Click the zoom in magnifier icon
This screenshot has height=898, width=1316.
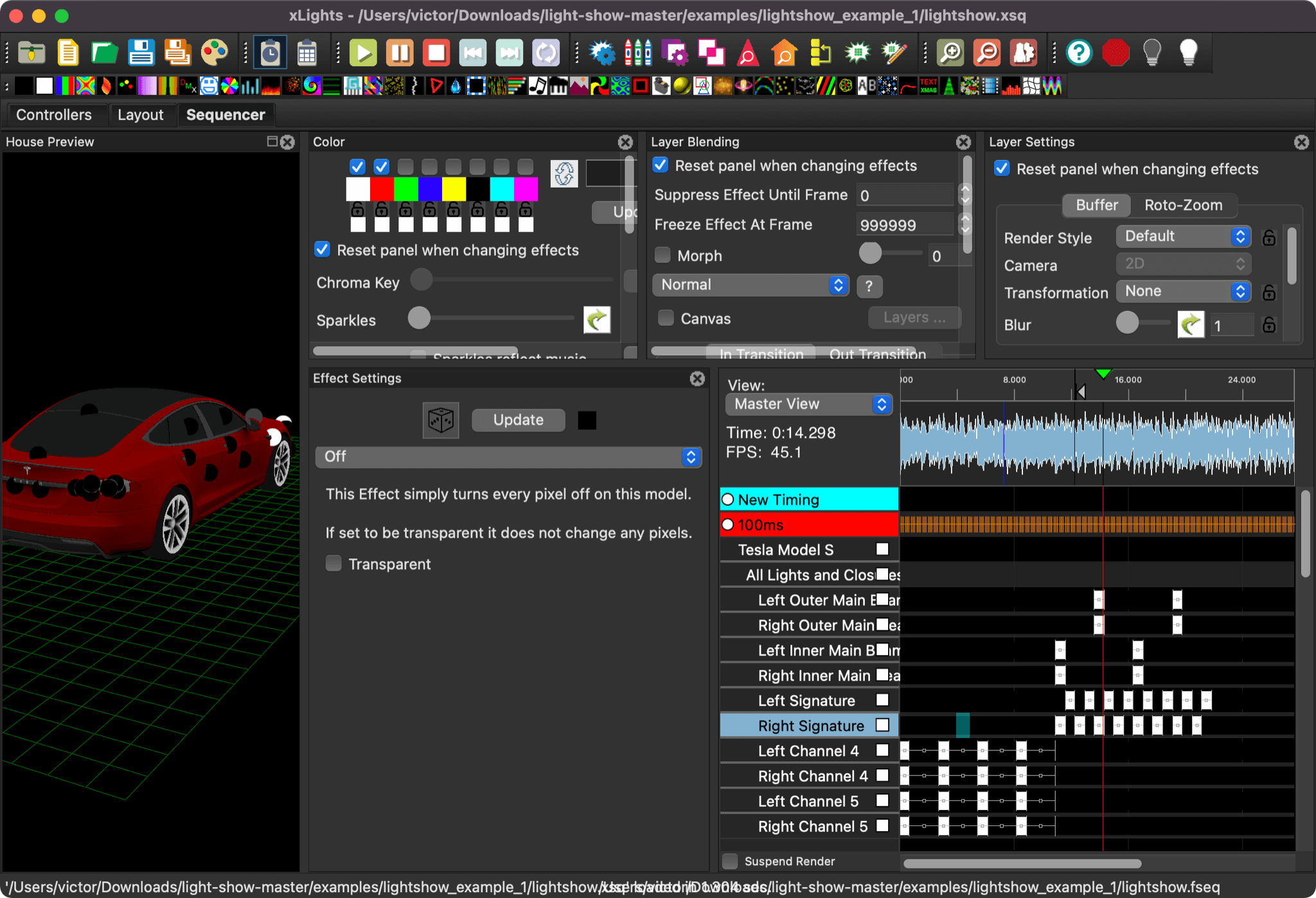(x=950, y=53)
